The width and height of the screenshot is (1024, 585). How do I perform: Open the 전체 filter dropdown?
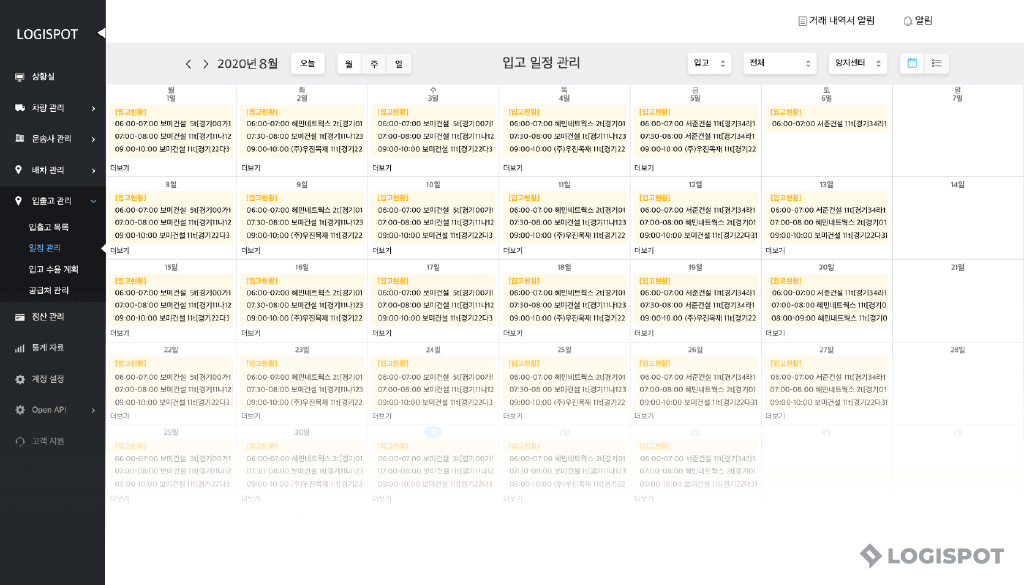[x=781, y=63]
